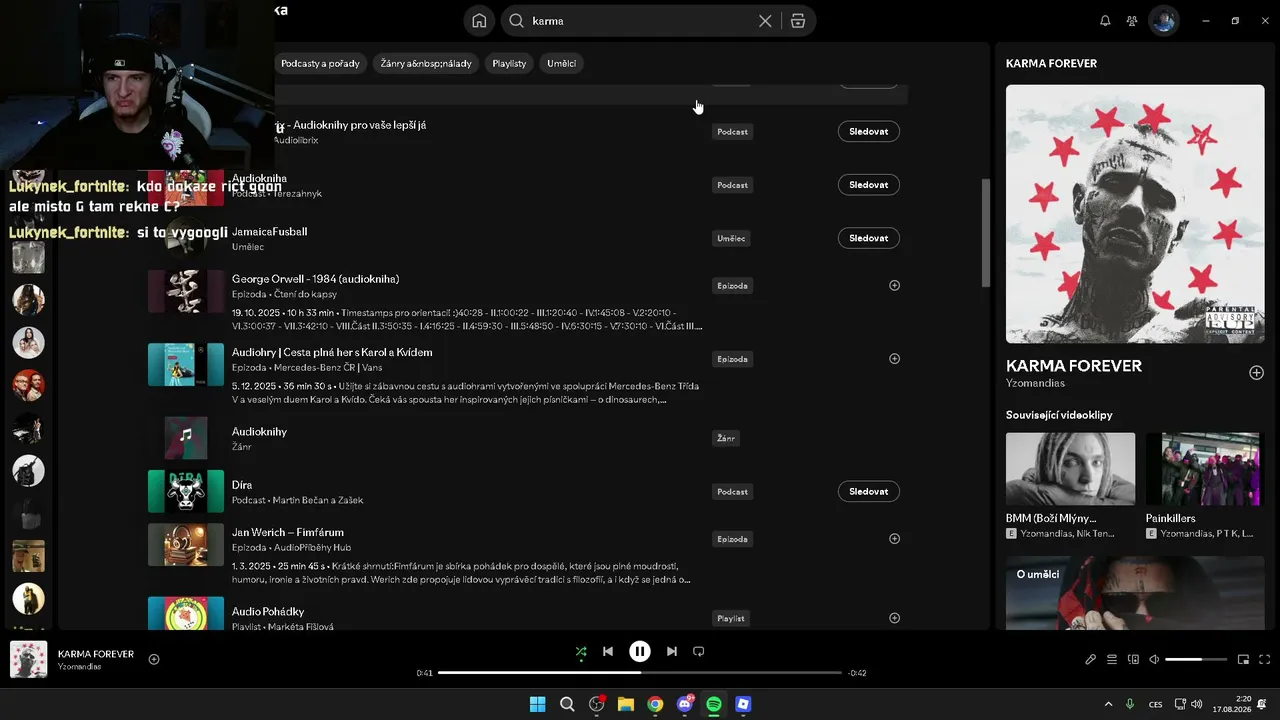Open the Audioknihy genre result

(259, 431)
